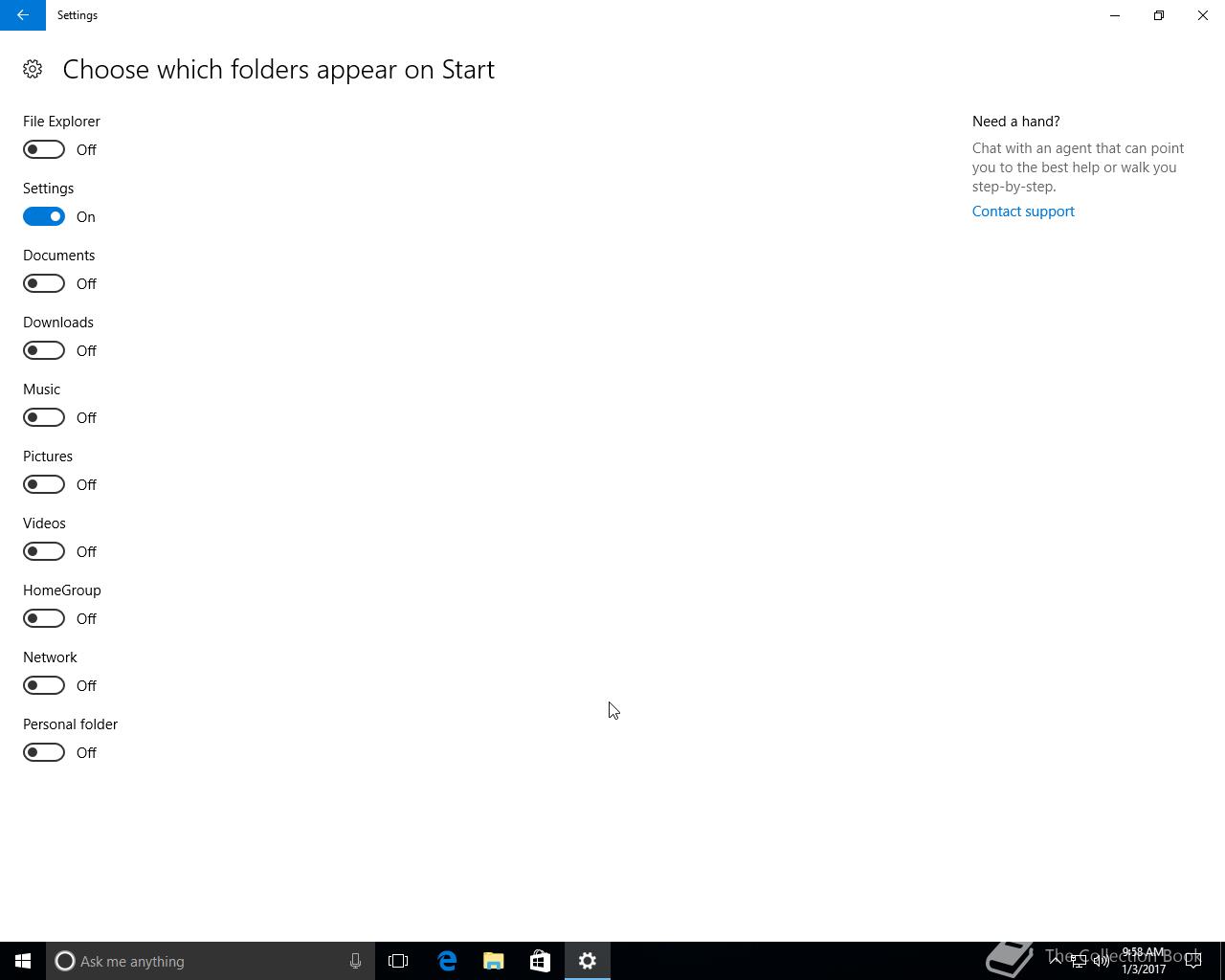The image size is (1225, 980).
Task: Open Task View from the taskbar
Action: tap(398, 961)
